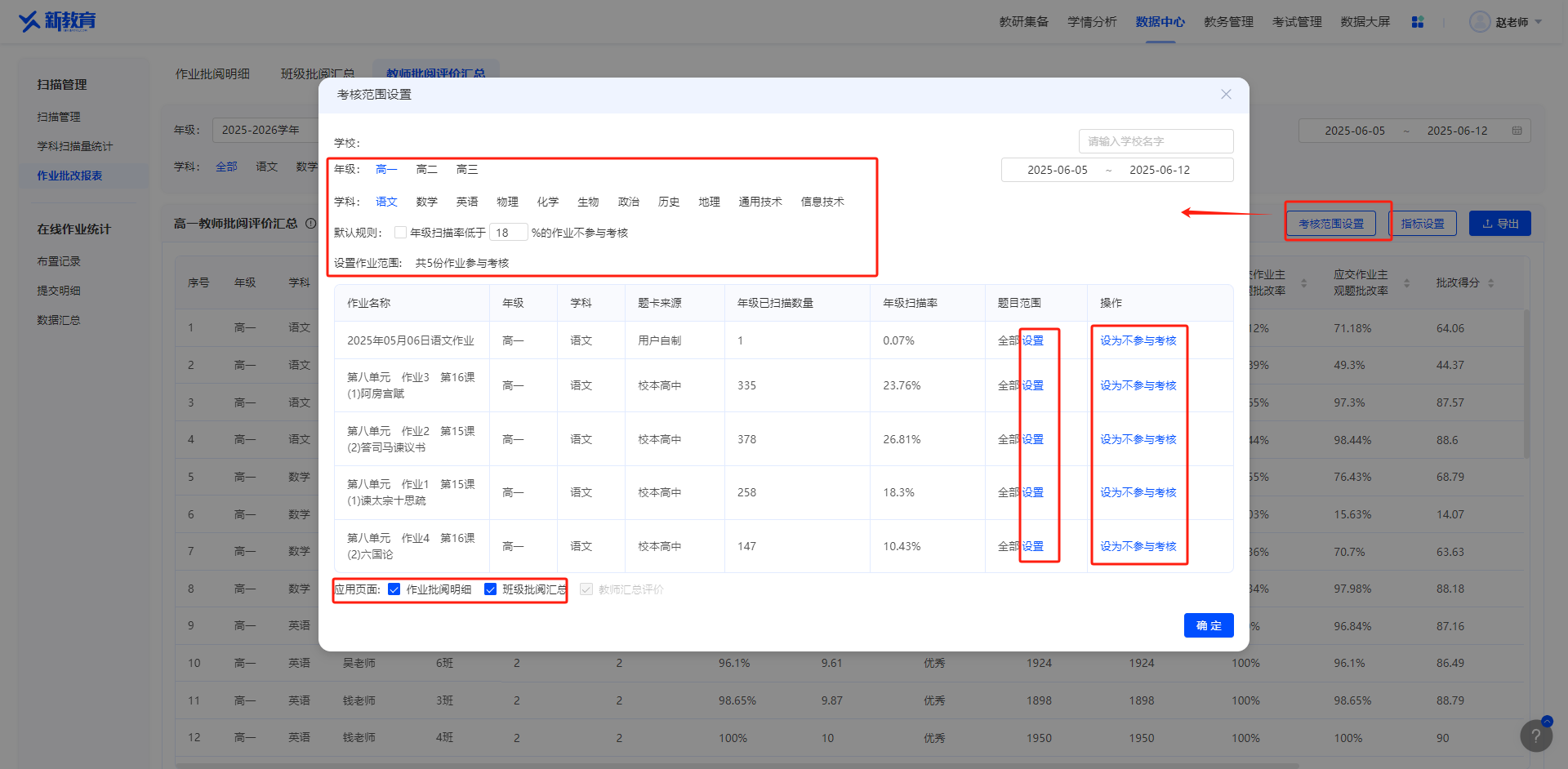The height and width of the screenshot is (769, 1568).
Task: Uncheck the 作业批阅明细 checkbox
Action: pyautogui.click(x=394, y=589)
